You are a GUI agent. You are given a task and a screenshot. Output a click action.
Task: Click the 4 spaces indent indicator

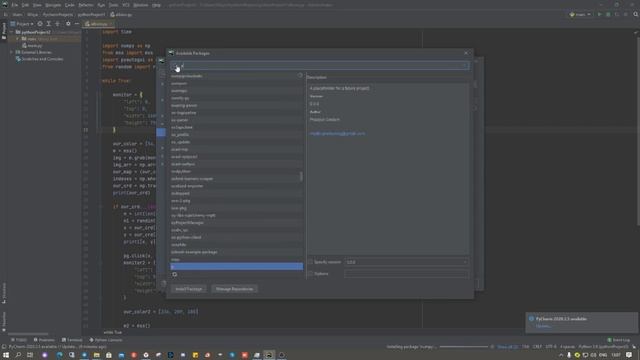(567, 347)
